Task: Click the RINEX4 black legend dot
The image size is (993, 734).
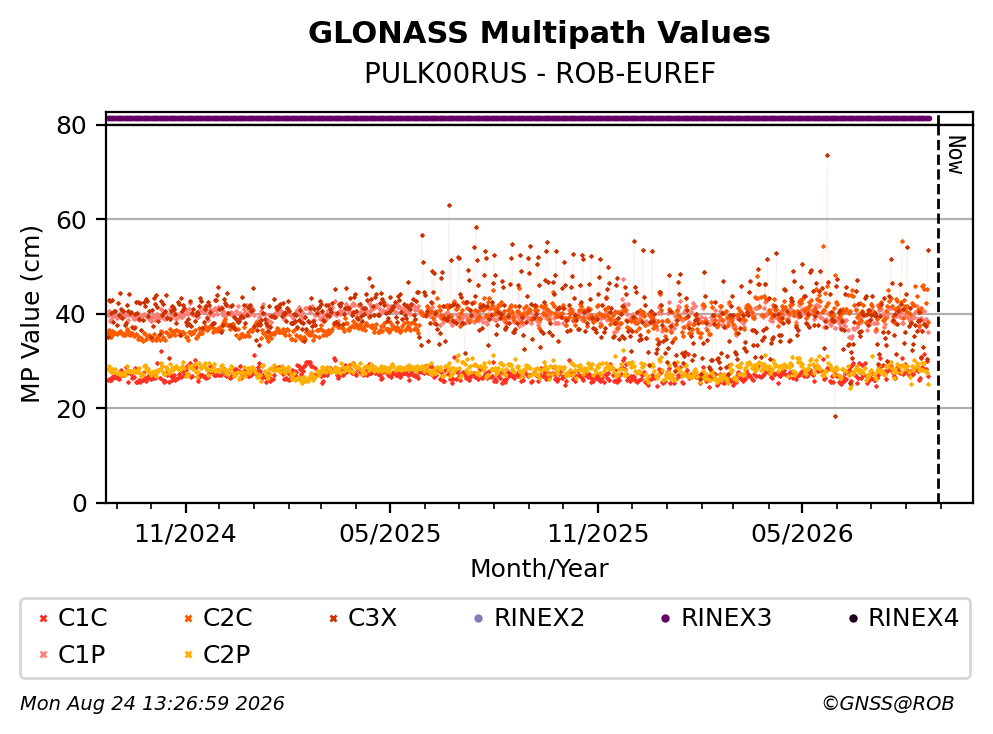Action: pos(853,619)
